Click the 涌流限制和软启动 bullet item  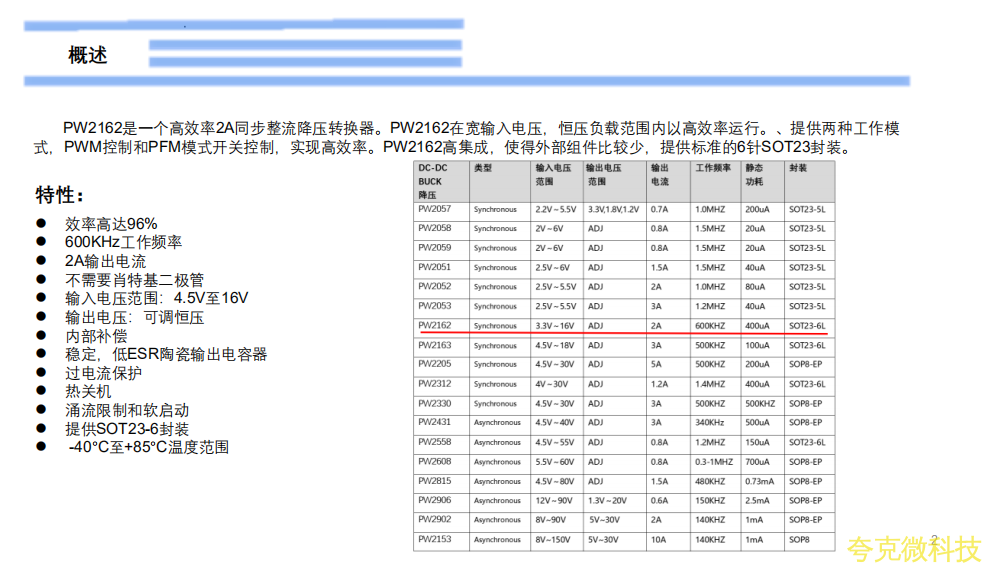[x=126, y=410]
